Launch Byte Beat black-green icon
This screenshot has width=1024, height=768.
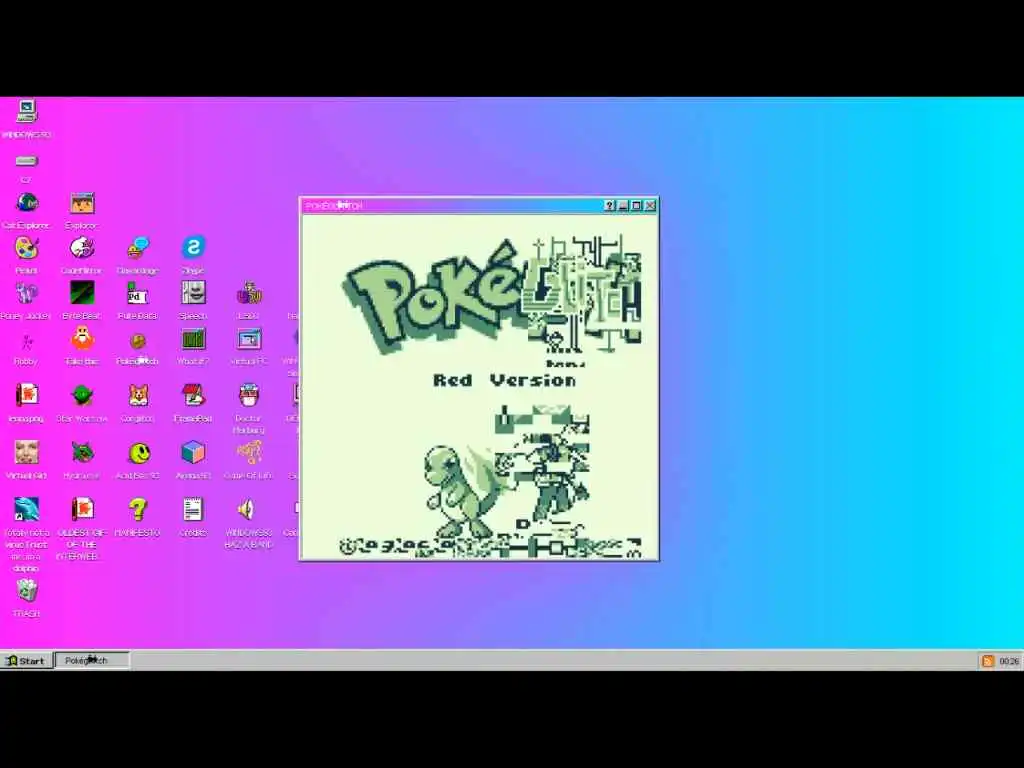(82, 293)
